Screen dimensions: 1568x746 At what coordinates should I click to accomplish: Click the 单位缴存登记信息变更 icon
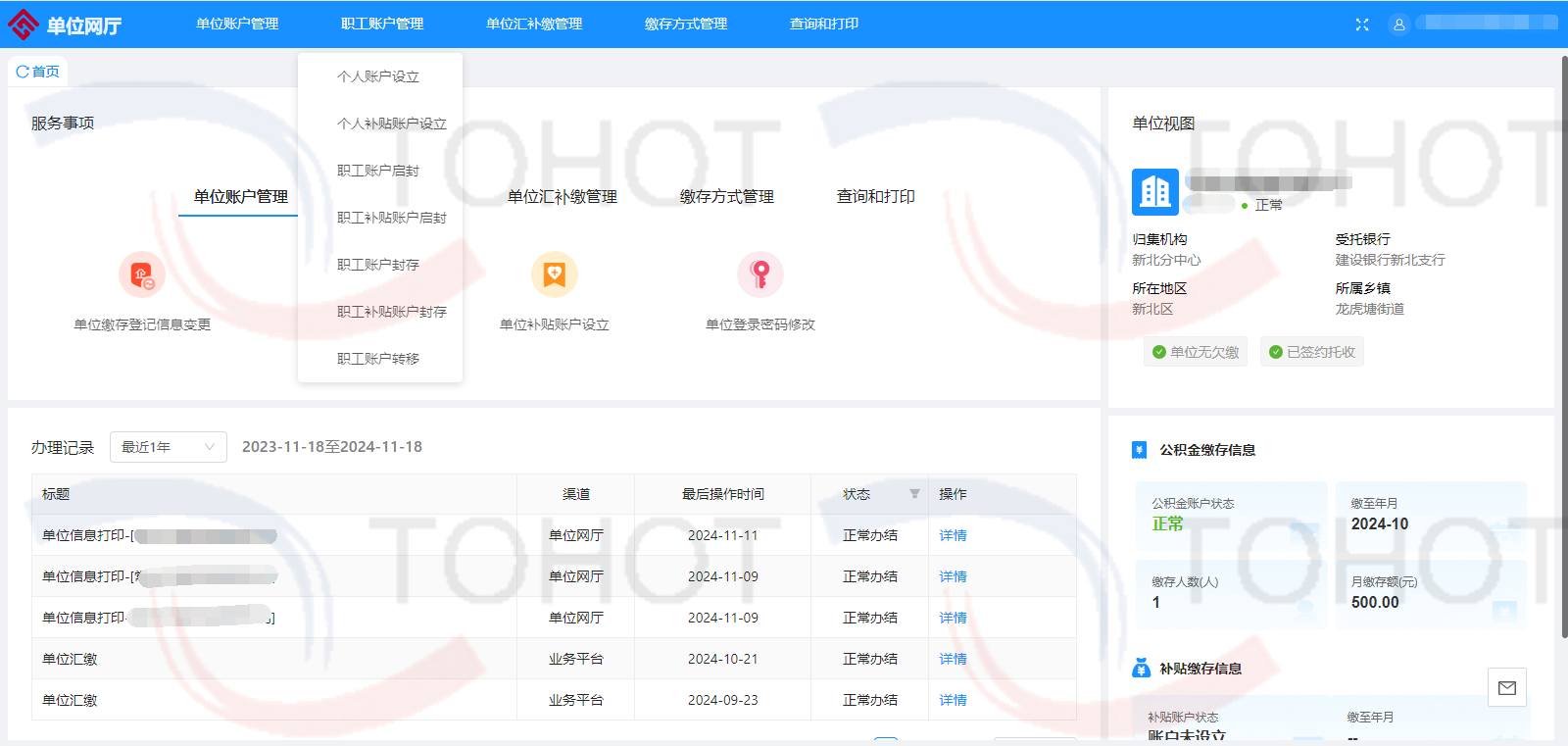point(142,274)
